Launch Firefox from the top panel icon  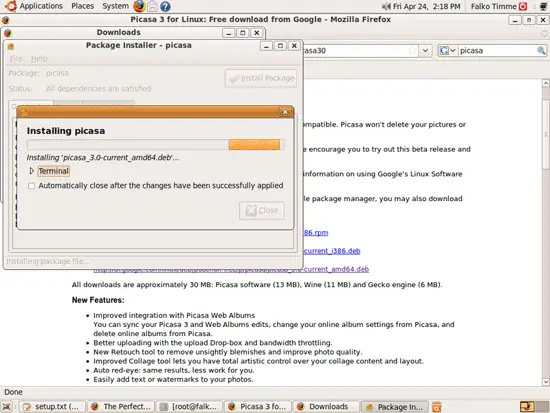139,6
